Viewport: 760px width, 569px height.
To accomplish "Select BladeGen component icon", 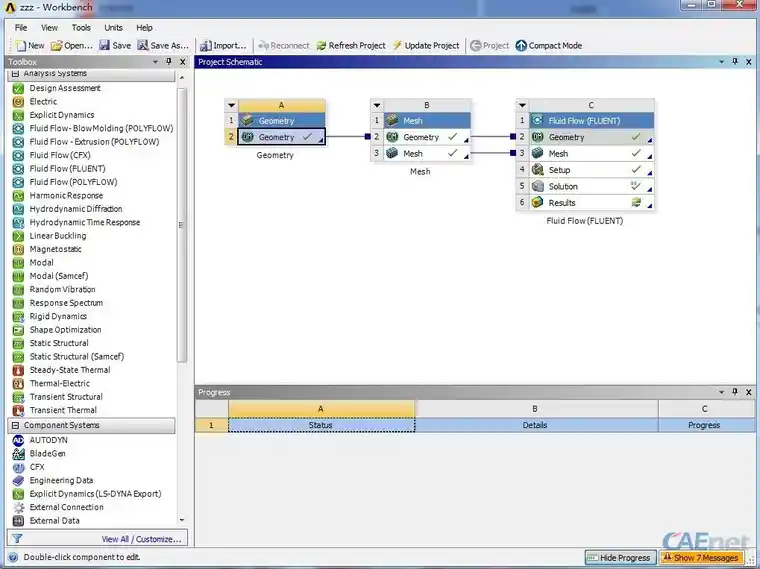I will 18,454.
